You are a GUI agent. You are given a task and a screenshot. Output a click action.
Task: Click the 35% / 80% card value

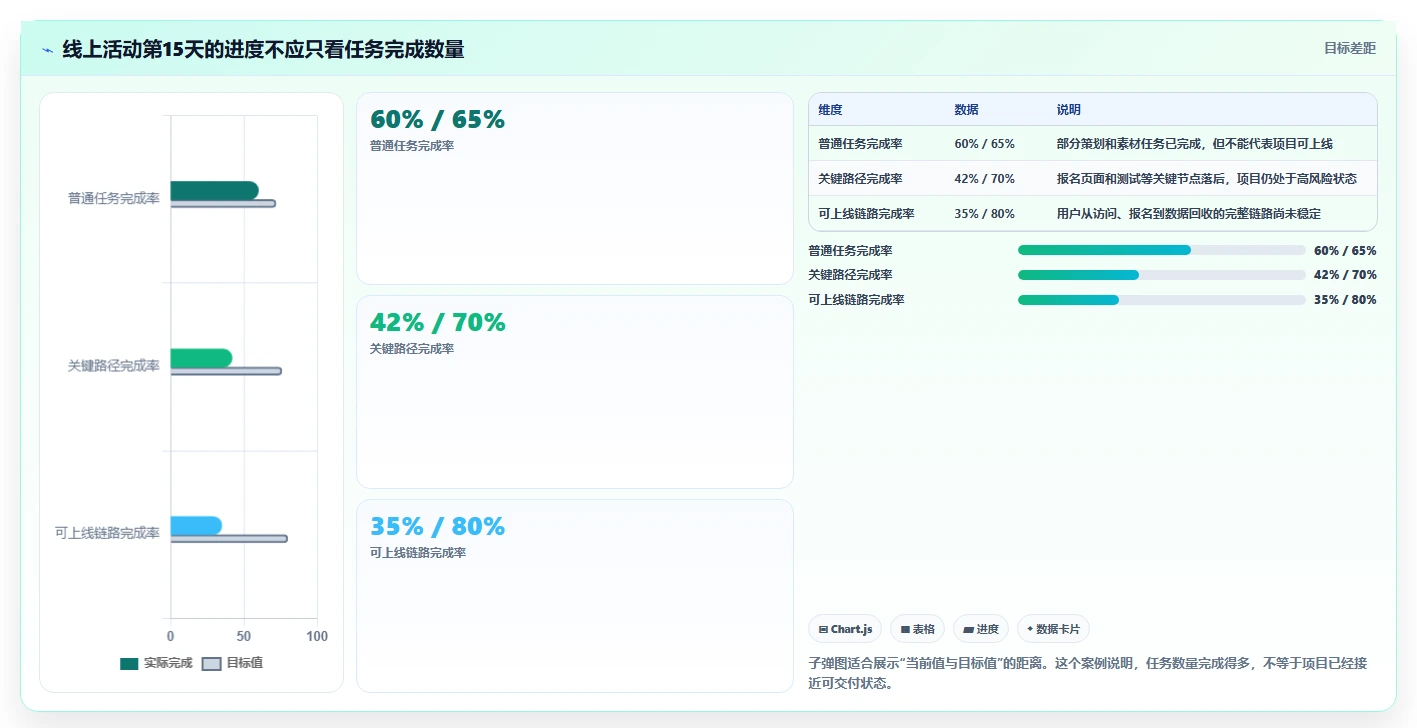pos(437,527)
